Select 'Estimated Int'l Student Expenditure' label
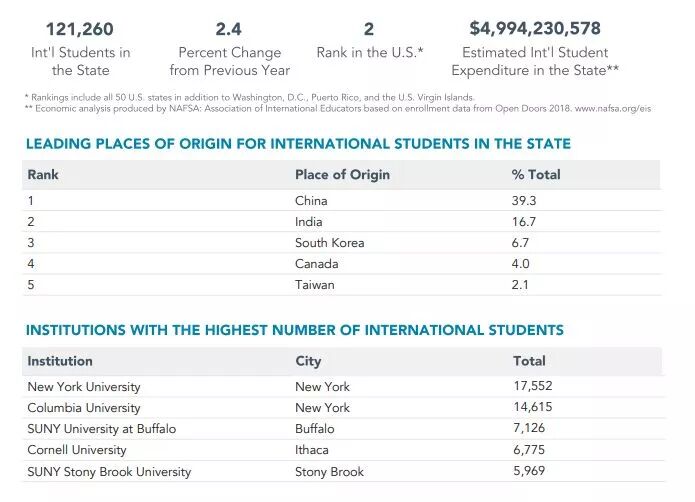 pos(535,61)
